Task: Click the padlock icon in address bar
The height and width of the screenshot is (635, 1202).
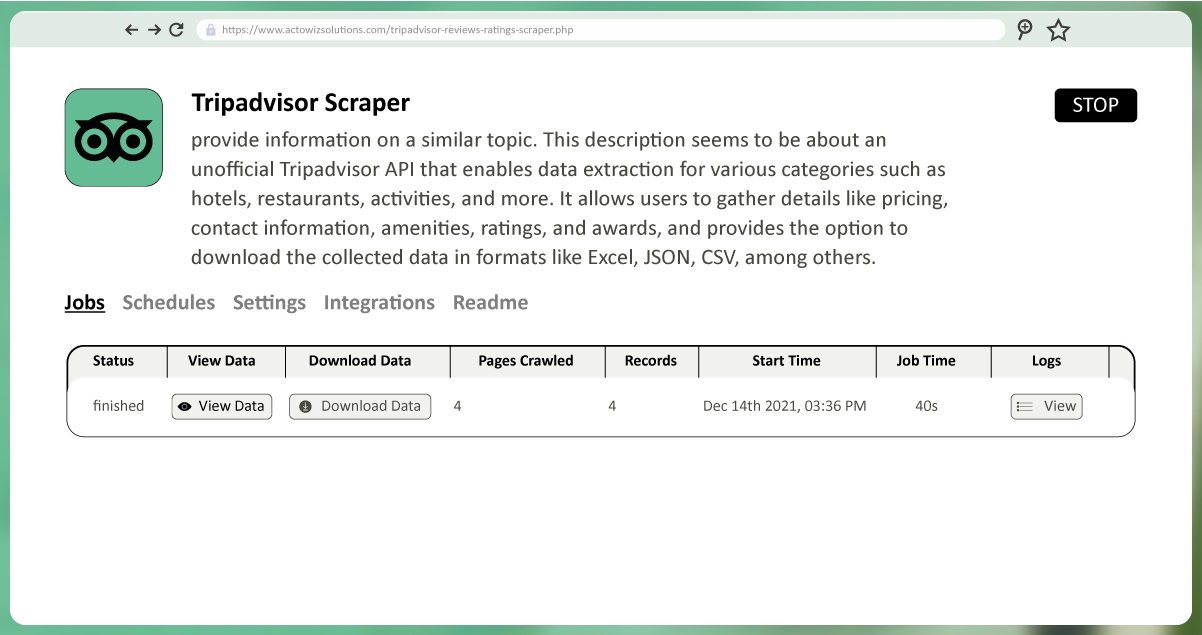Action: [x=210, y=30]
